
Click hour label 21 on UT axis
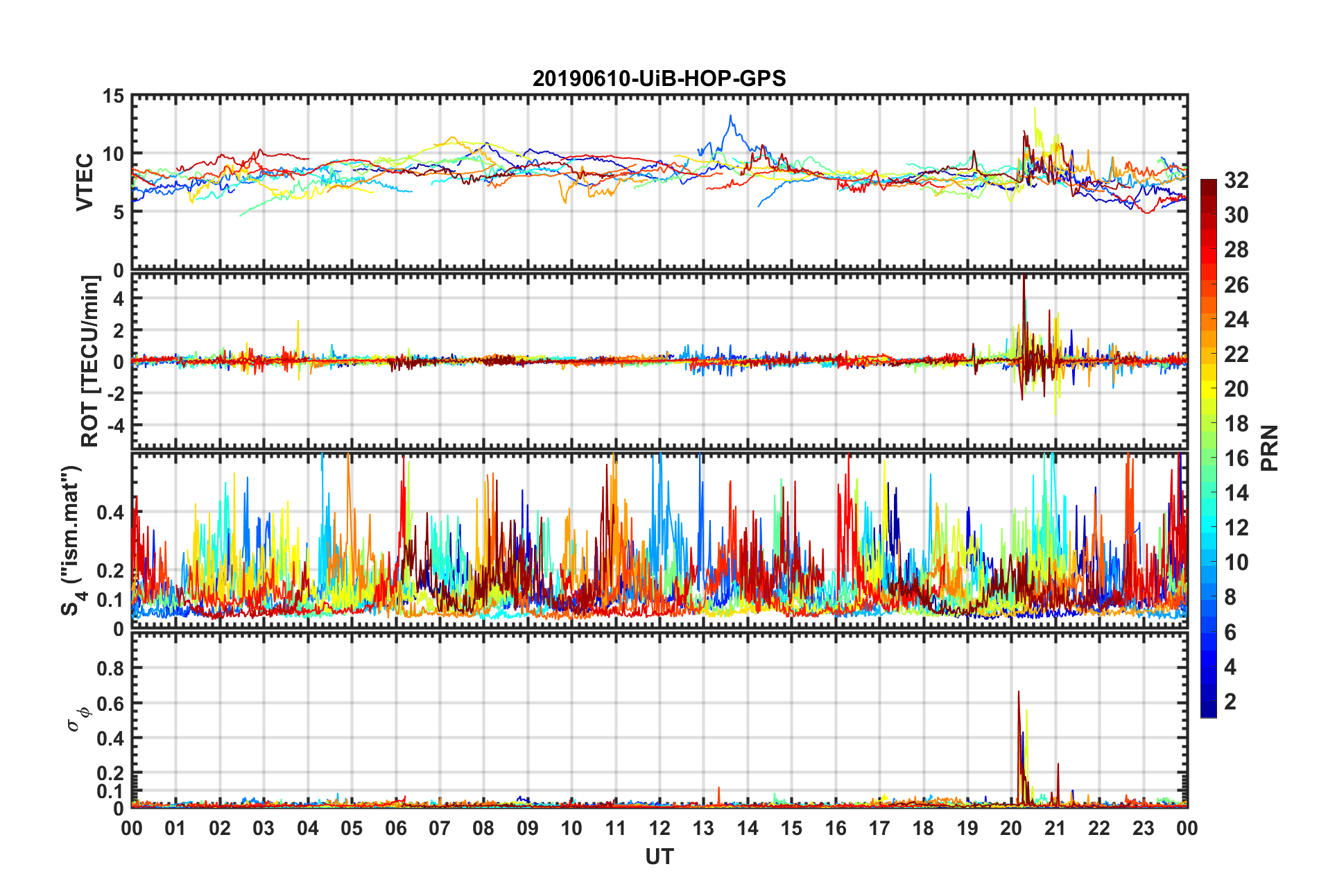(1055, 828)
